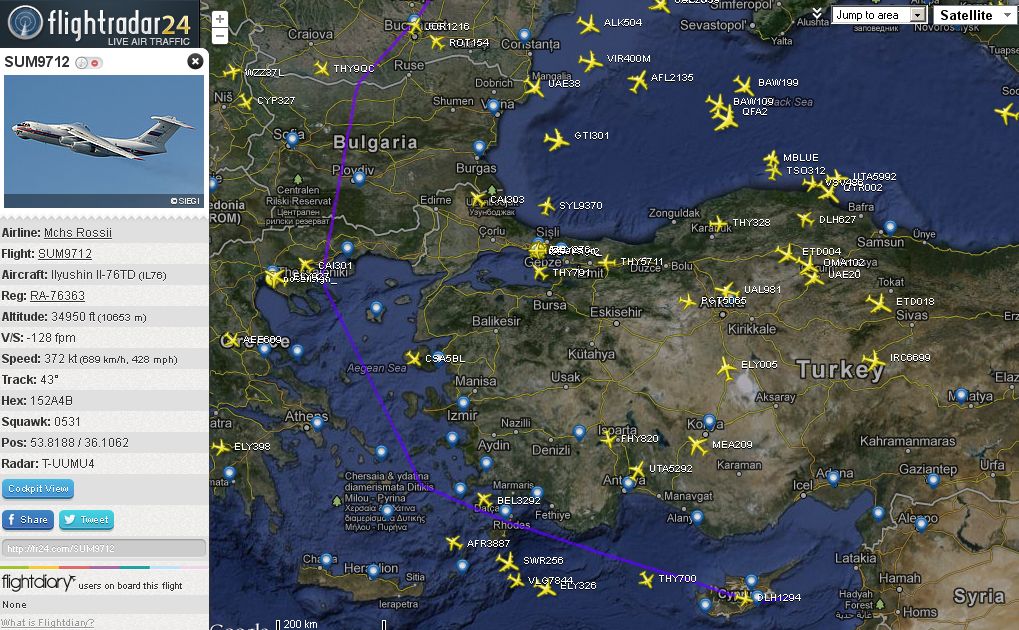Select the AFL2135 aircraft icon
The image size is (1019, 630).
[638, 81]
